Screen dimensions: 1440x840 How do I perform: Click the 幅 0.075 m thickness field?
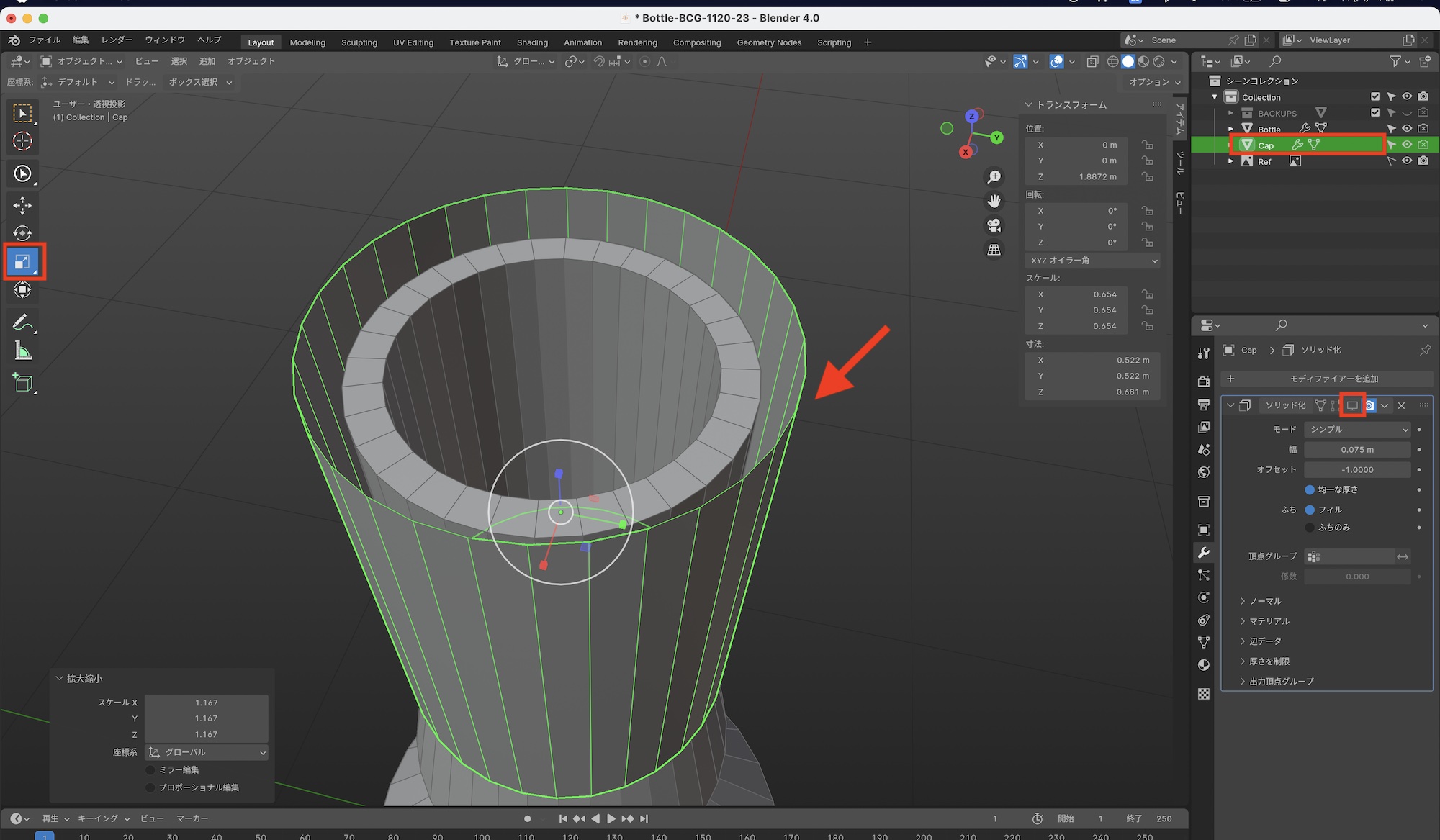click(1356, 450)
